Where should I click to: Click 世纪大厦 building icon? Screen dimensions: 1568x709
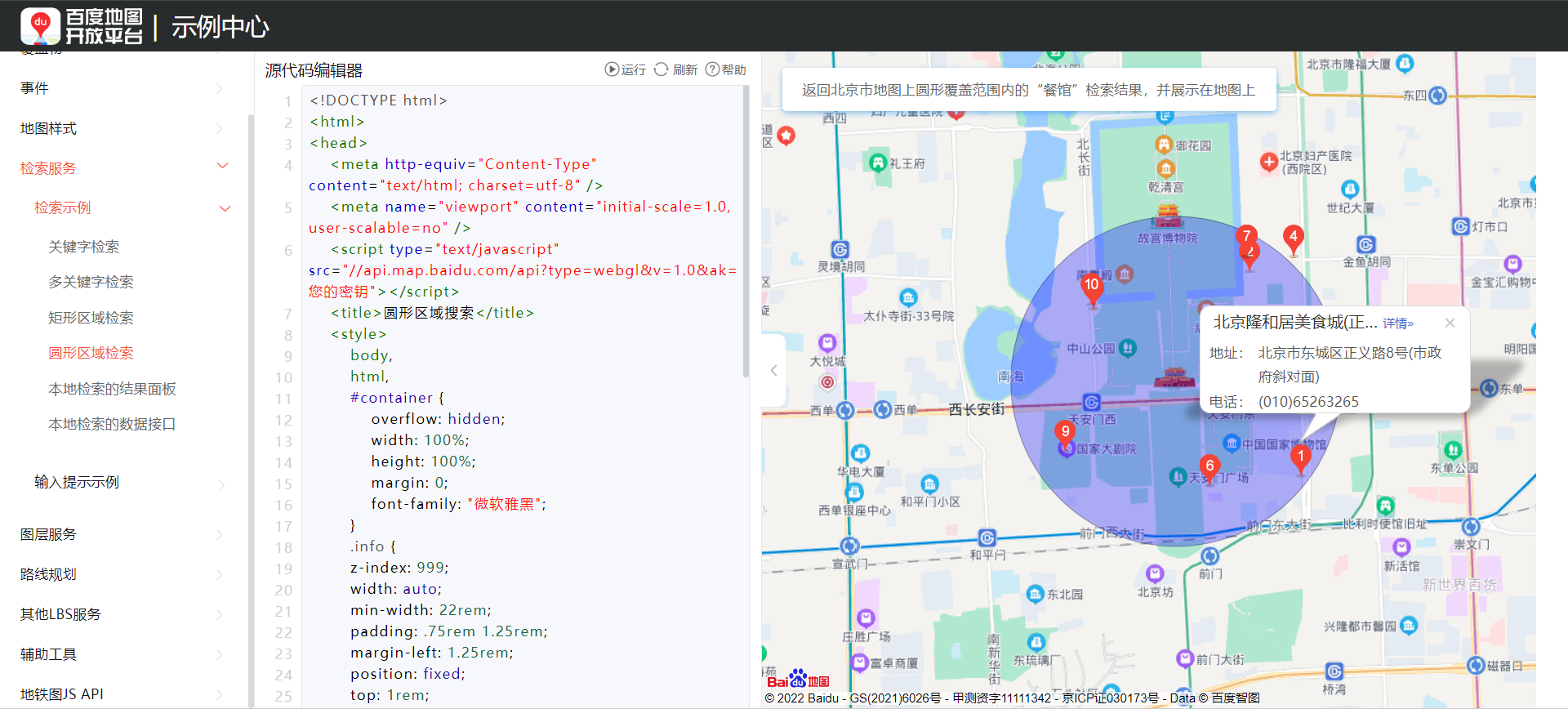tap(1350, 190)
